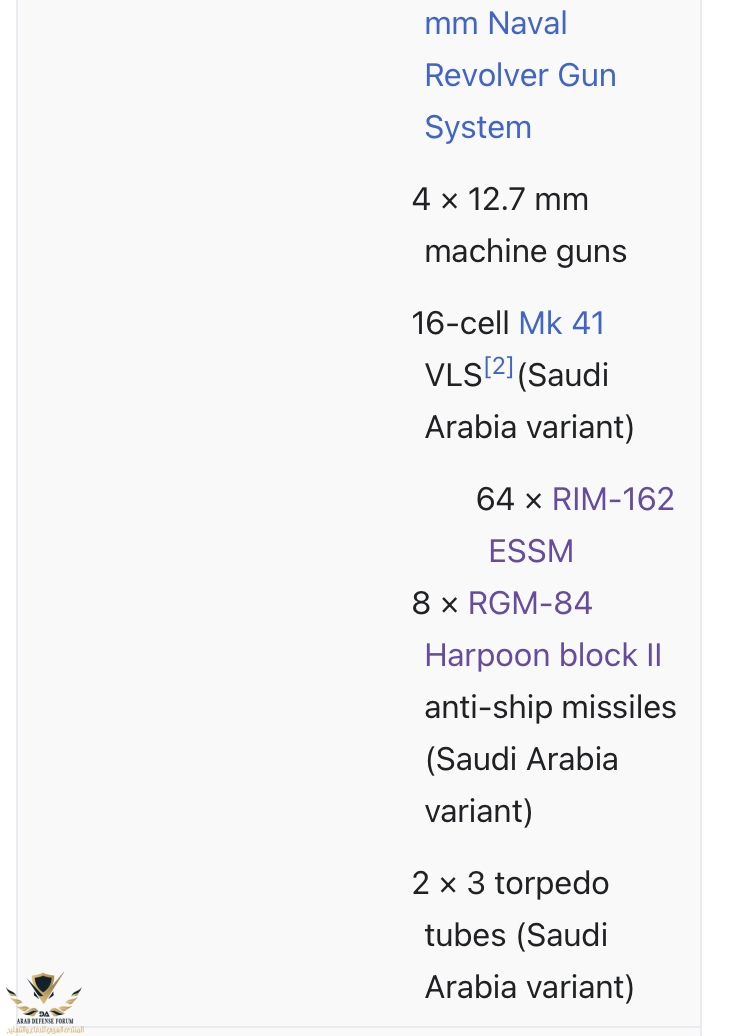Screen dimensions: 734x1036
Task: Follow the RIM-162 link
Action: tap(612, 499)
